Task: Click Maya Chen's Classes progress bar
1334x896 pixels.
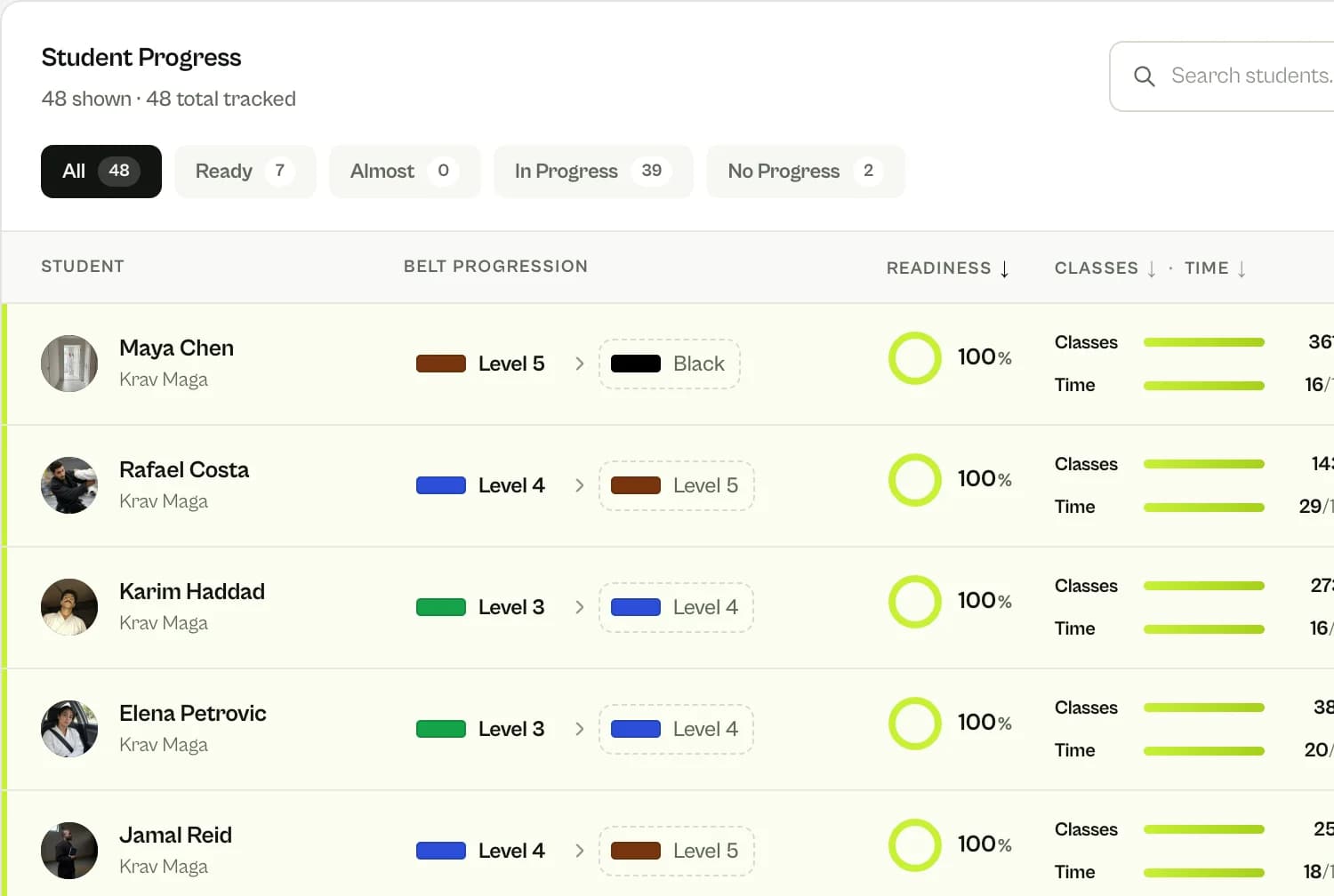Action: coord(1204,342)
